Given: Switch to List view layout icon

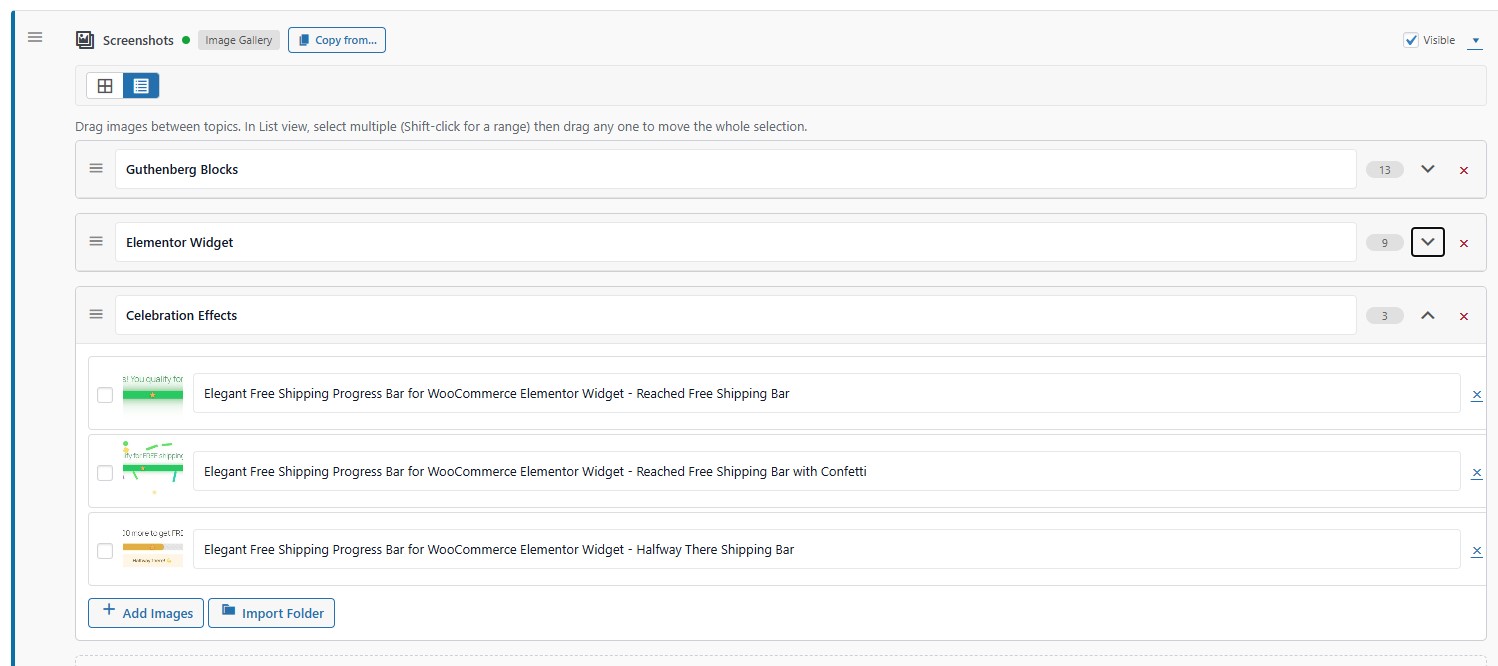Looking at the screenshot, I should pos(141,85).
